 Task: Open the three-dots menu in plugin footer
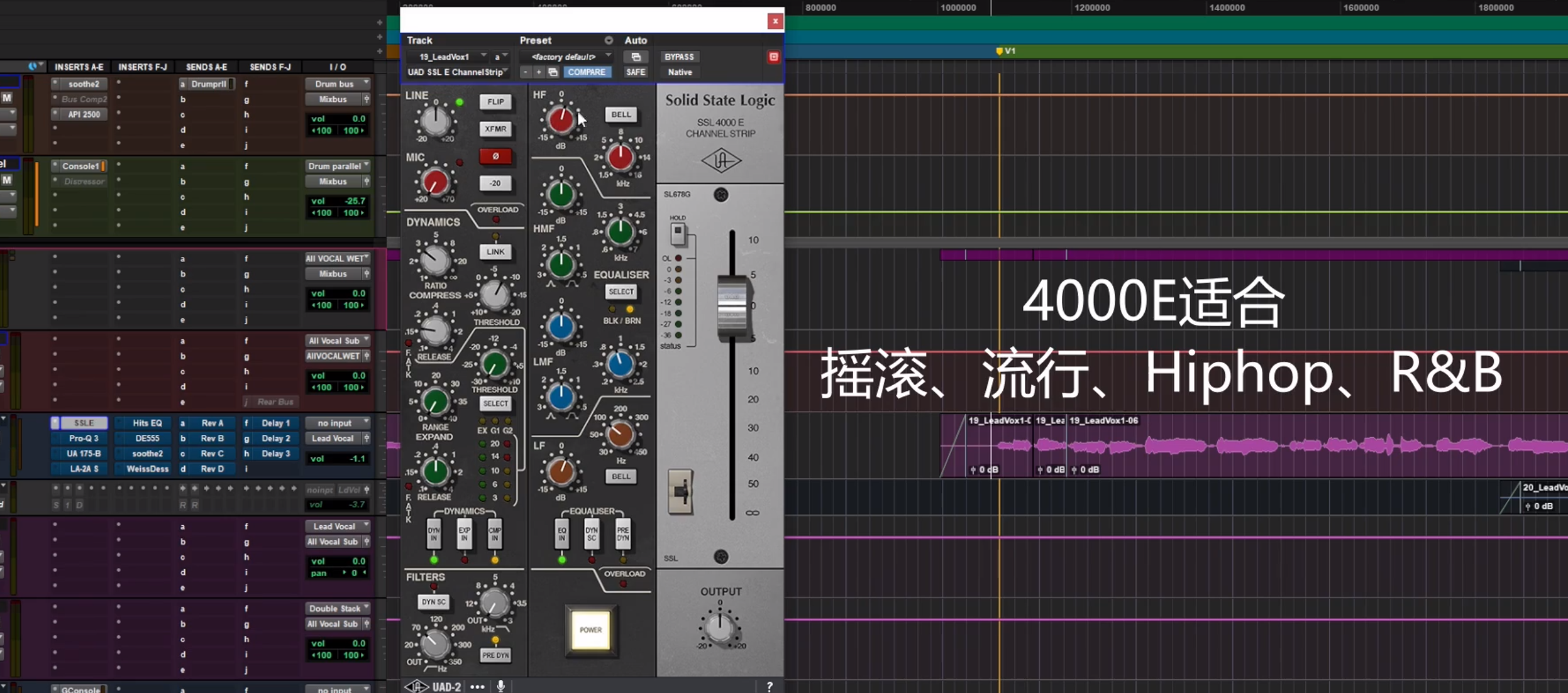(477, 687)
